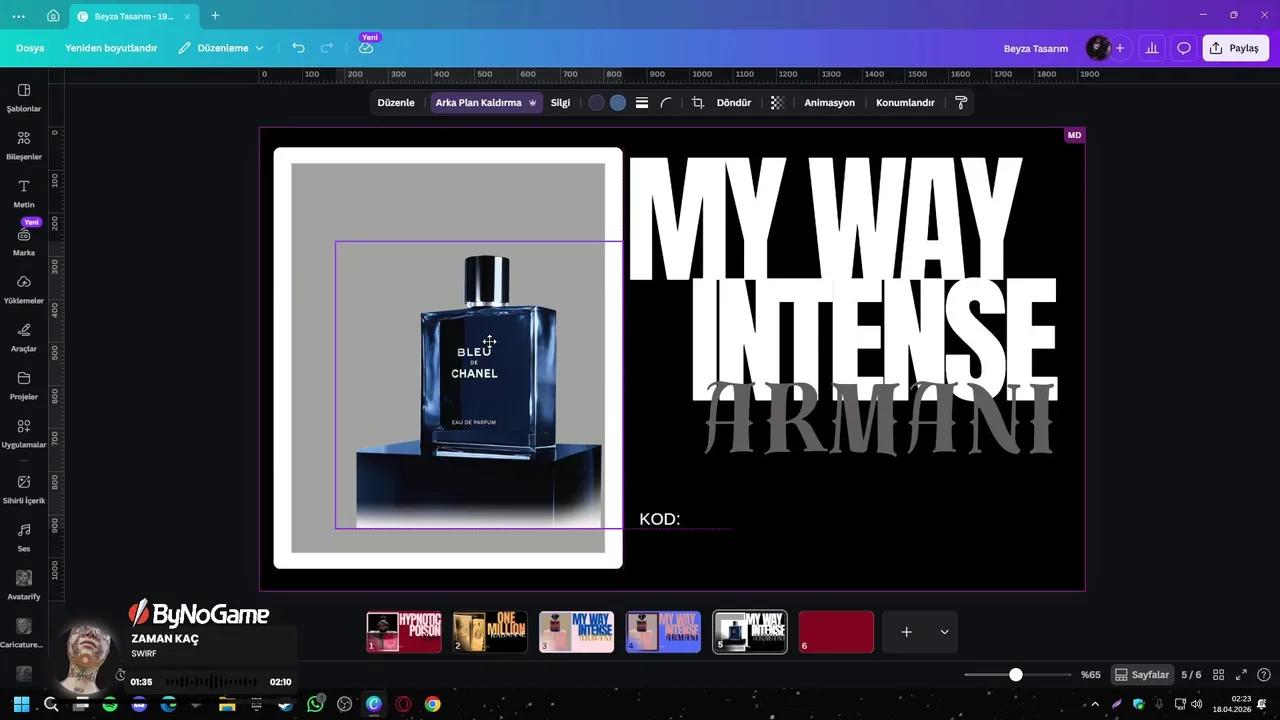Select the Silgi eraser option
The width and height of the screenshot is (1280, 720).
click(560, 103)
